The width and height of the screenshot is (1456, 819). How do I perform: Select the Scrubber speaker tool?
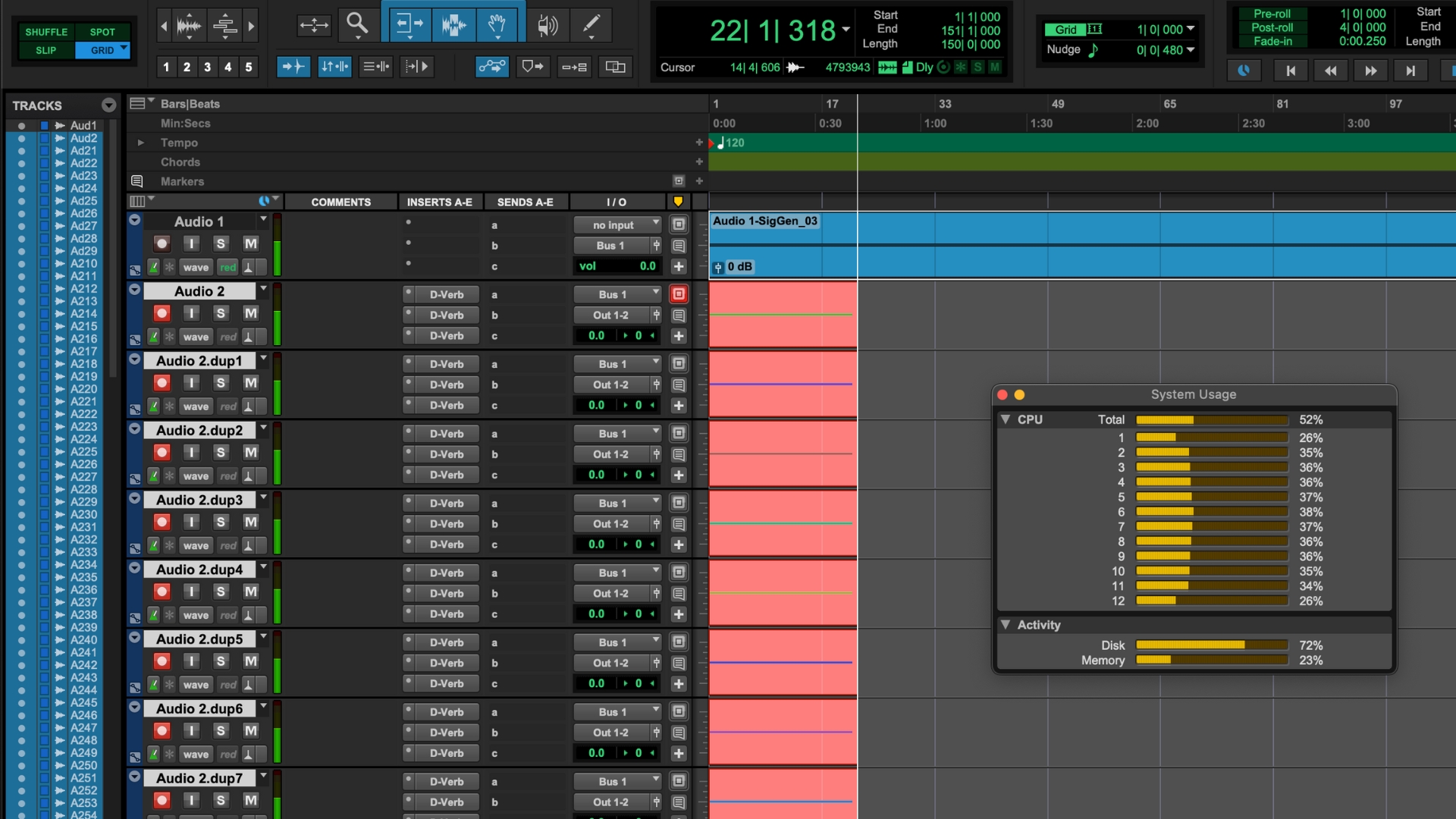pyautogui.click(x=547, y=25)
